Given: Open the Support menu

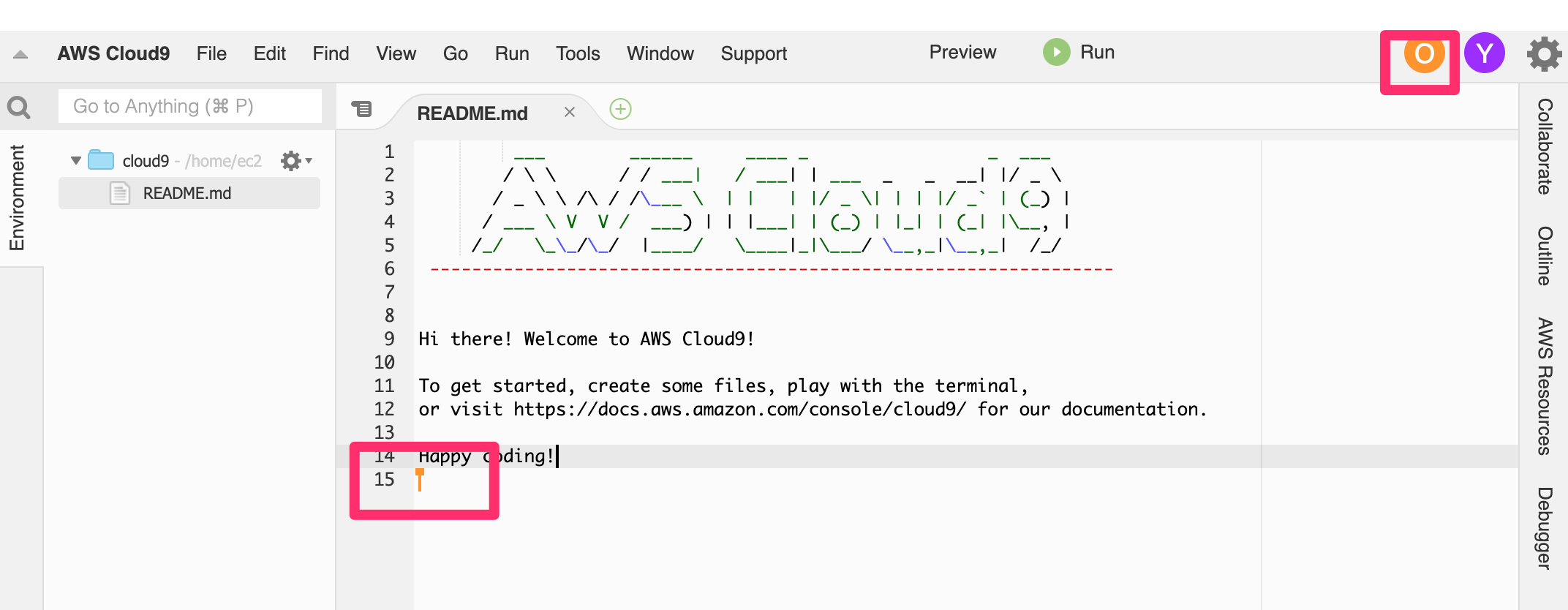Looking at the screenshot, I should pos(753,53).
